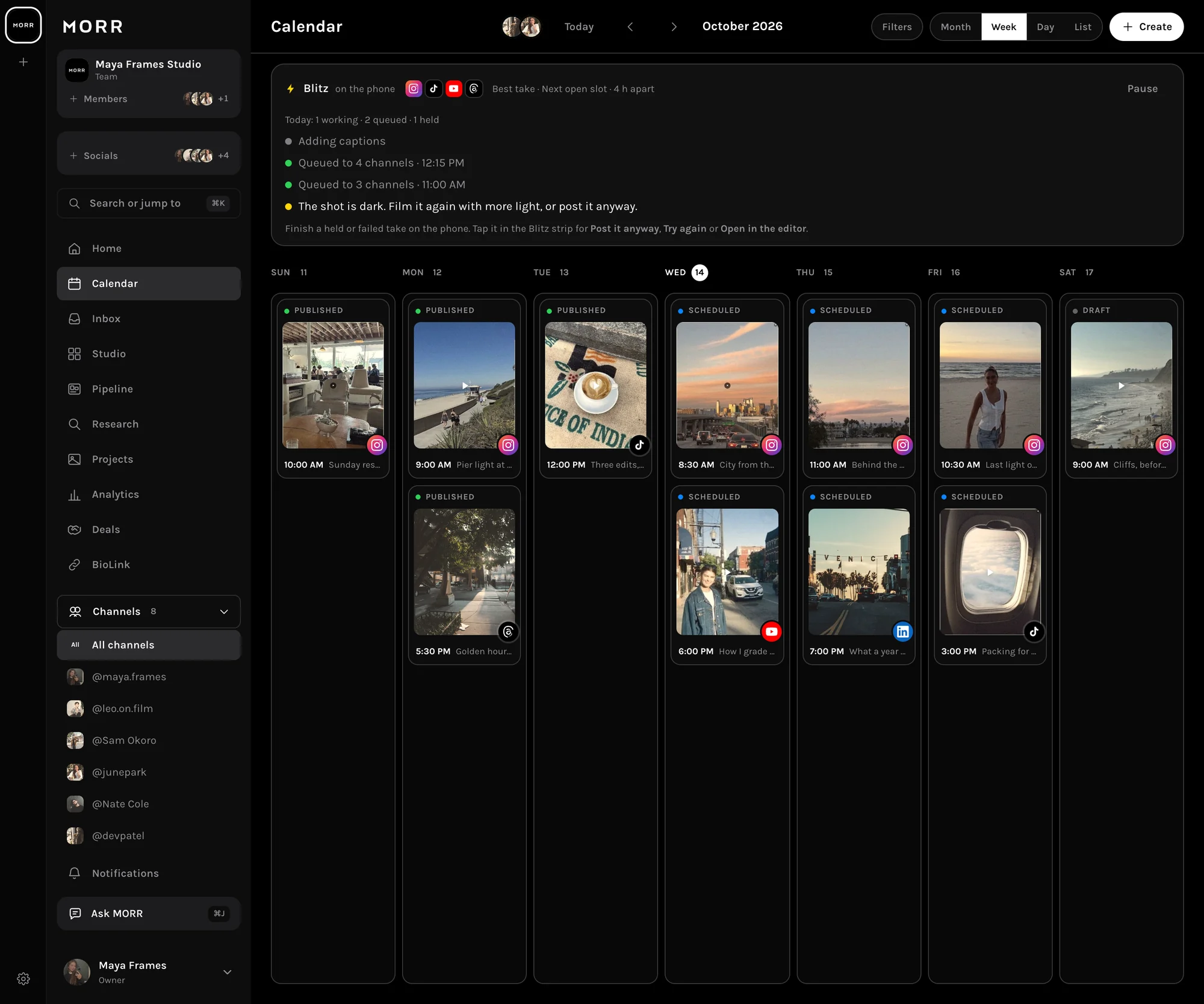The width and height of the screenshot is (1204, 1004).
Task: Click Instagram badge on Cliffs, befor... draft
Action: click(x=1165, y=445)
